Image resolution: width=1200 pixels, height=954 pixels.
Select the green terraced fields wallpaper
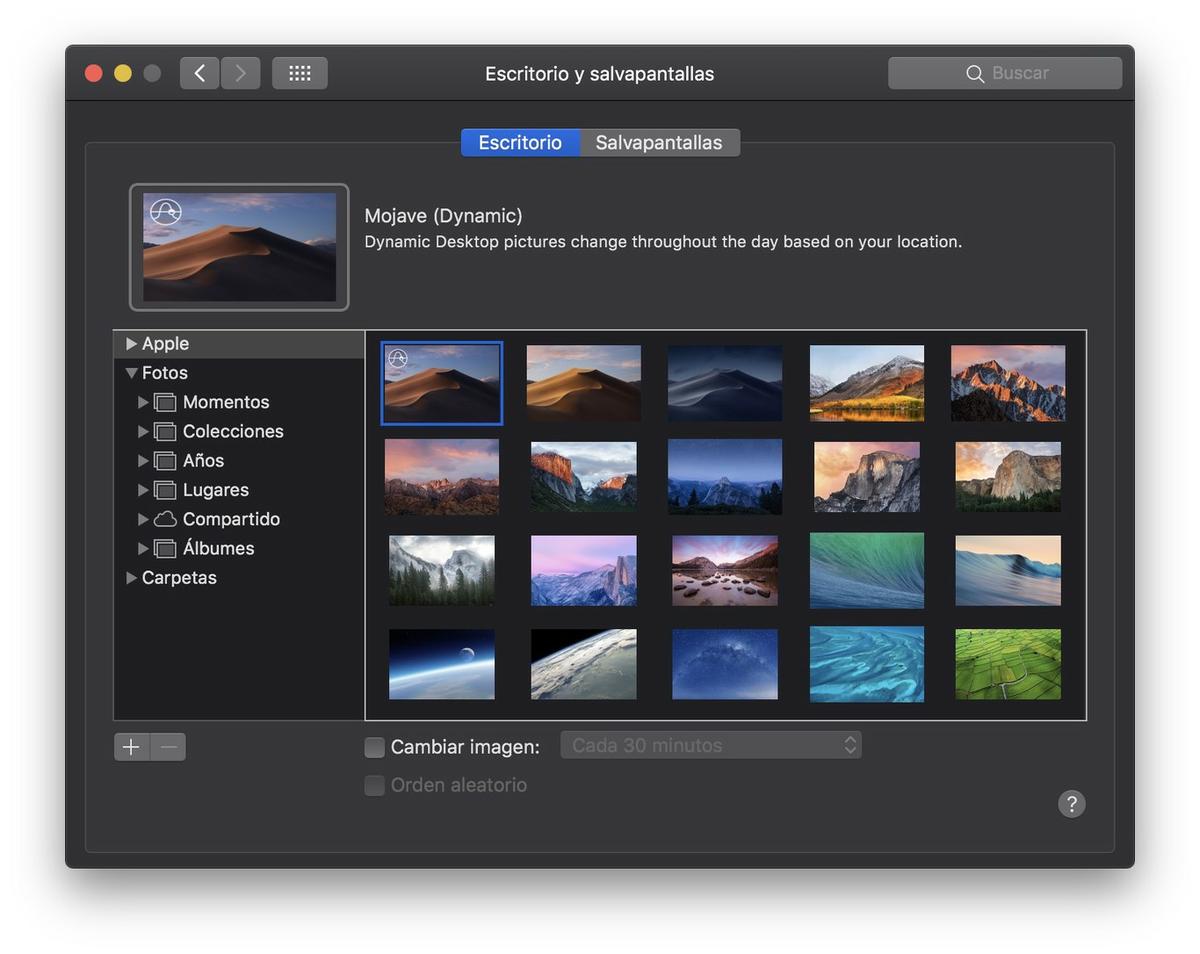coord(1007,664)
